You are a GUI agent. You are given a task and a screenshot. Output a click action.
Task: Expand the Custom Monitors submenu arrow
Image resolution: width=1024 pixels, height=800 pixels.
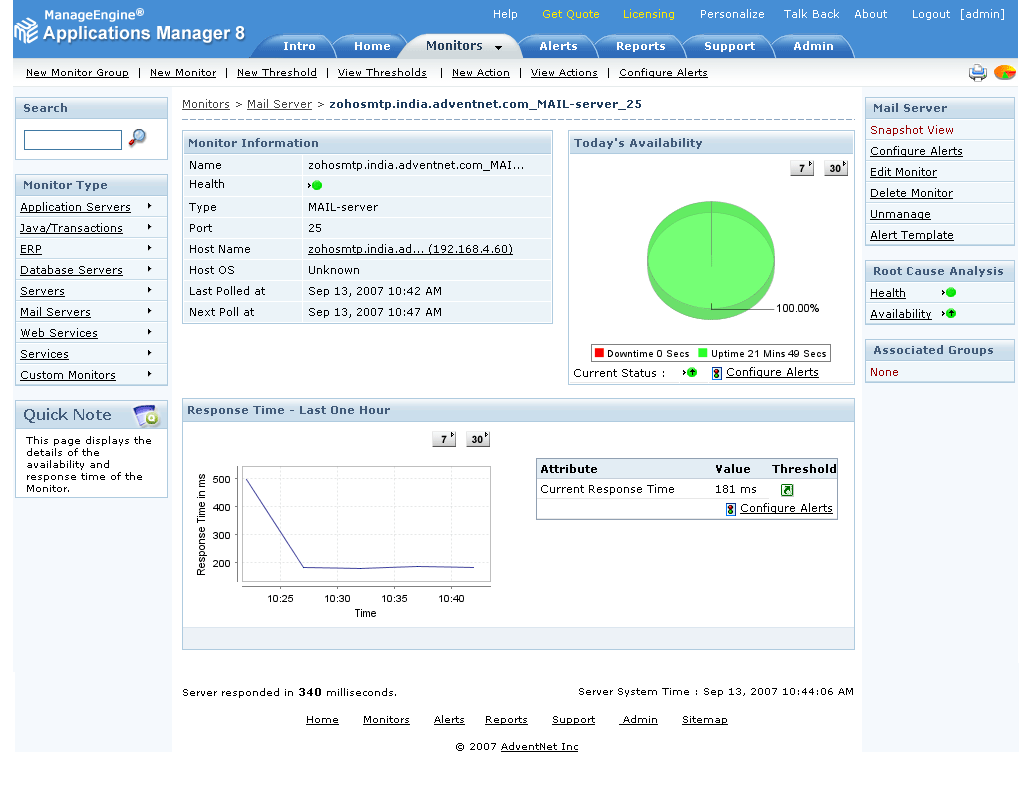tap(150, 374)
